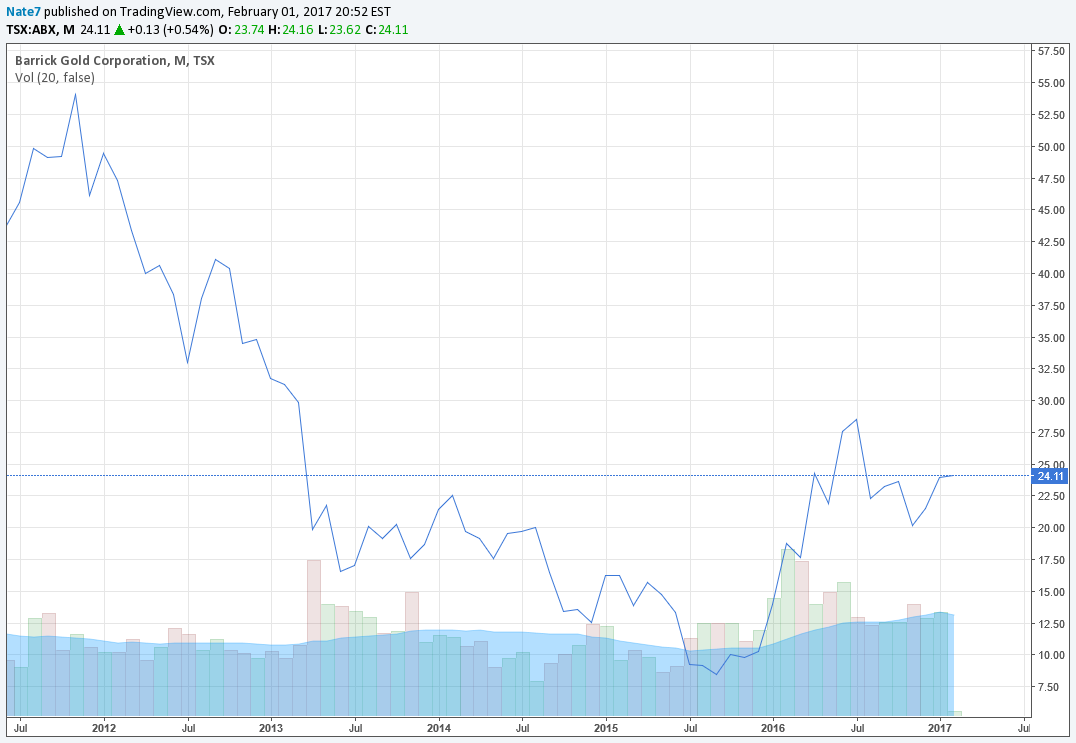The image size is (1076, 743).
Task: Click the 15.00 price axis label
Action: click(1051, 591)
